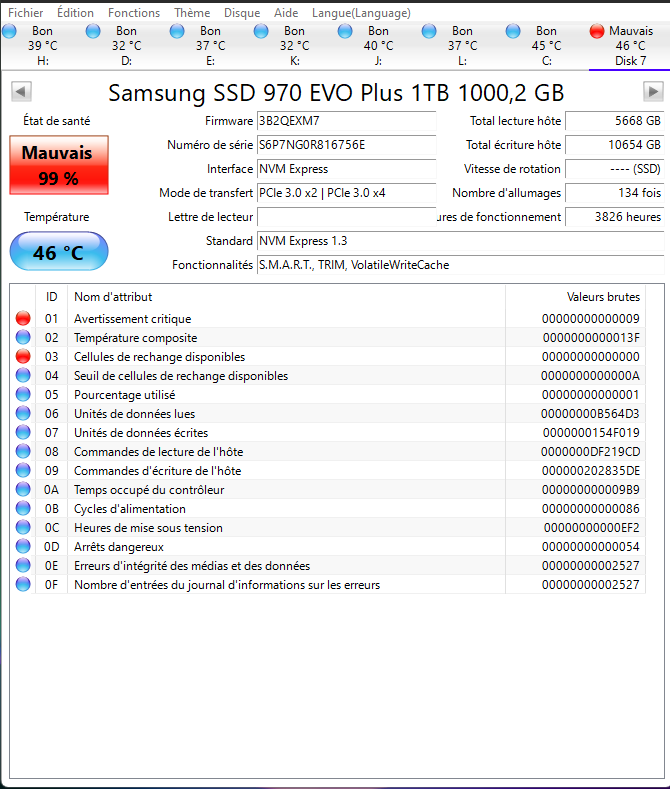Viewport: 670px width, 789px height.
Task: Click status icon for Erreurs d'intégrité des médias
Action: [x=23, y=565]
